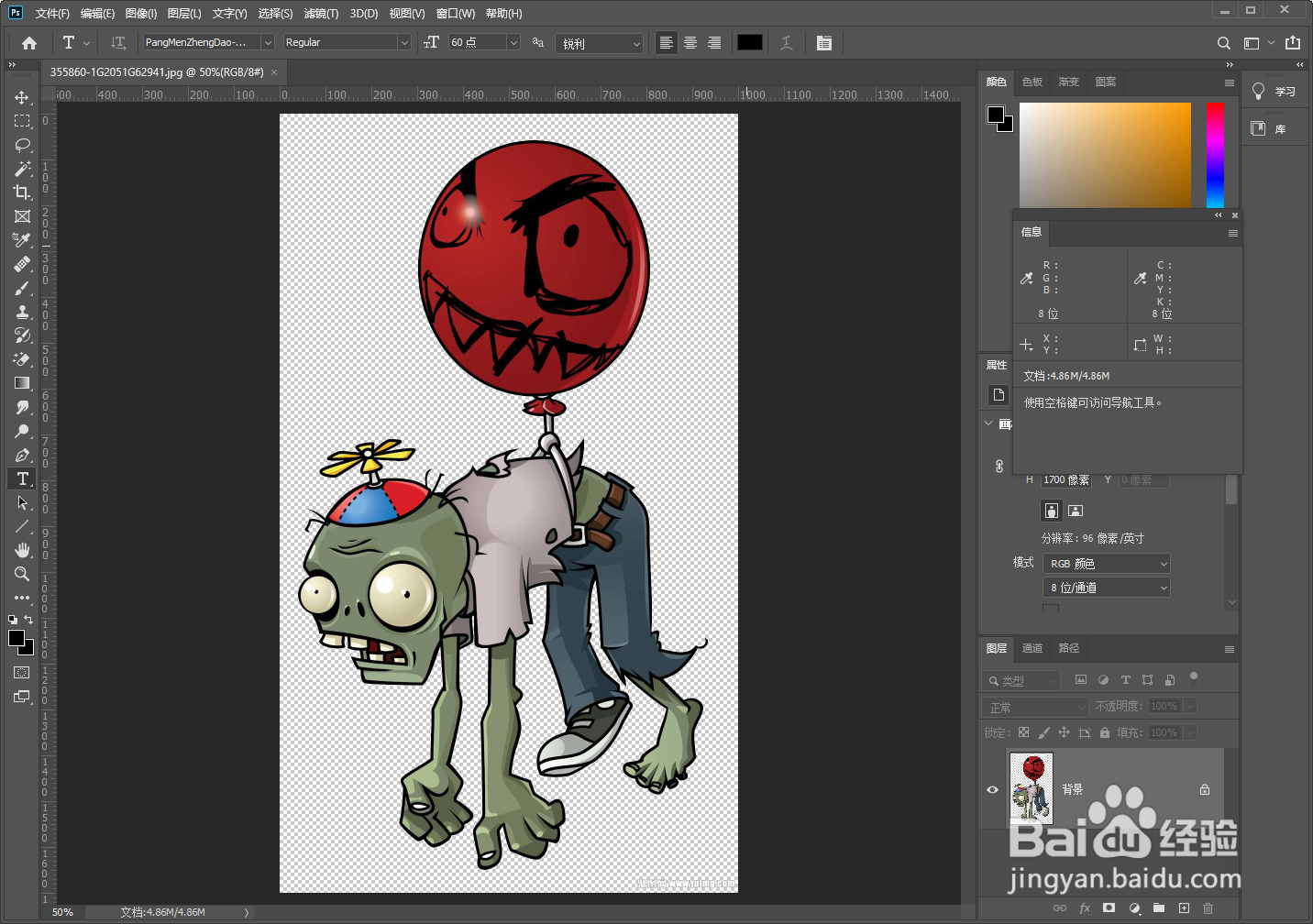Open the 库 panel
This screenshot has width=1313, height=924.
(1274, 128)
